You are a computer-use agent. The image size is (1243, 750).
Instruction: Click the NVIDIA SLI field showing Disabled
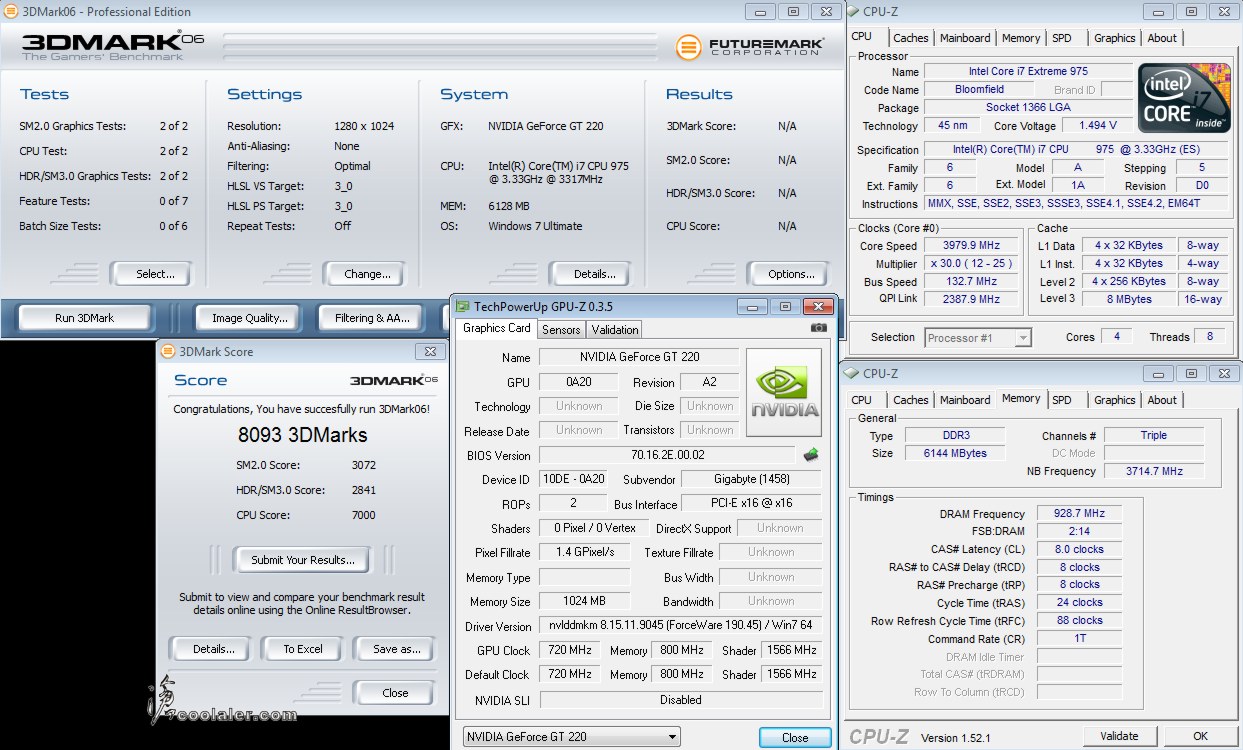click(x=681, y=700)
